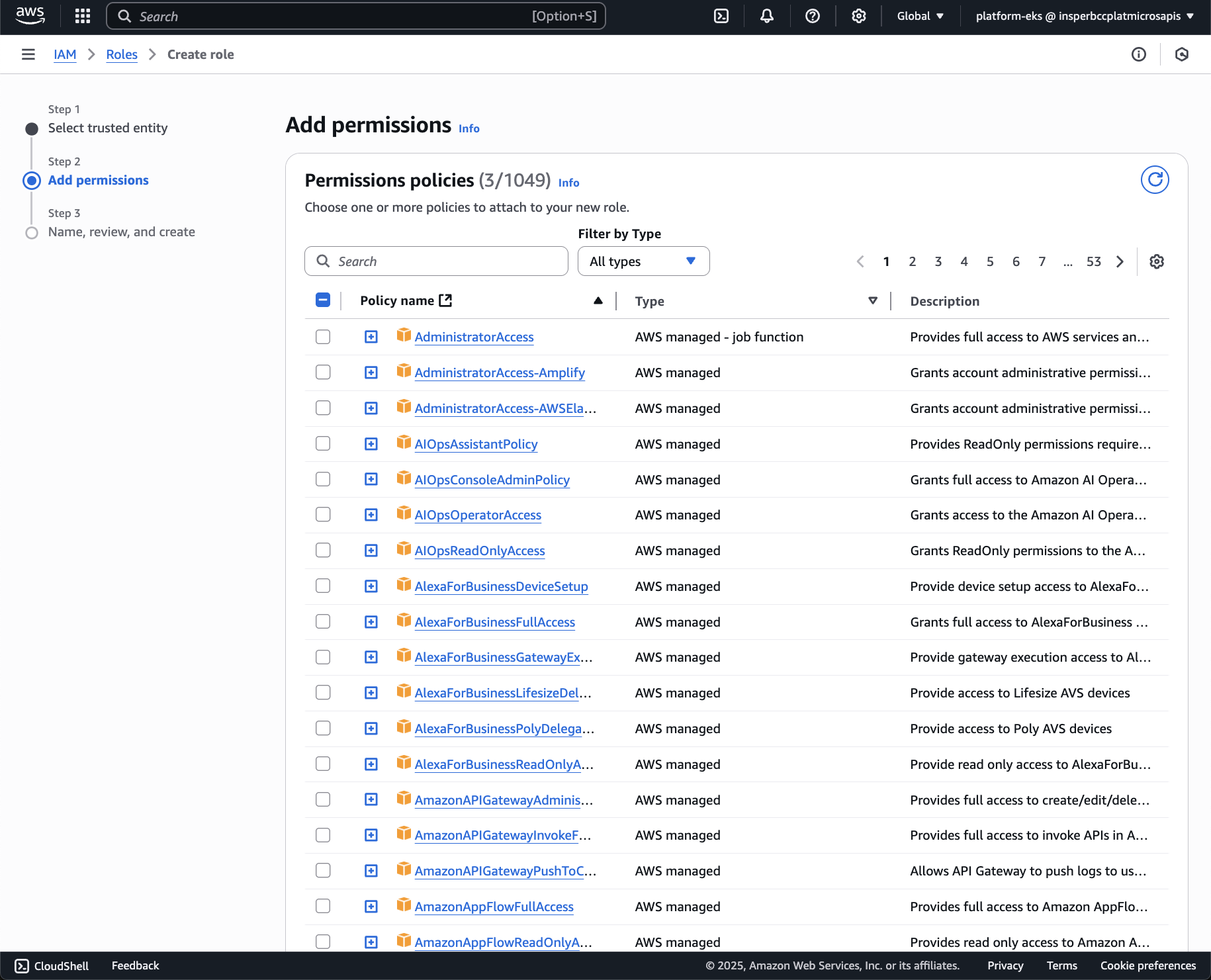Viewport: 1211px width, 980px height.
Task: Expand the AdministratorAccess-AWSElasticBeanstalk policy row
Action: click(x=371, y=408)
